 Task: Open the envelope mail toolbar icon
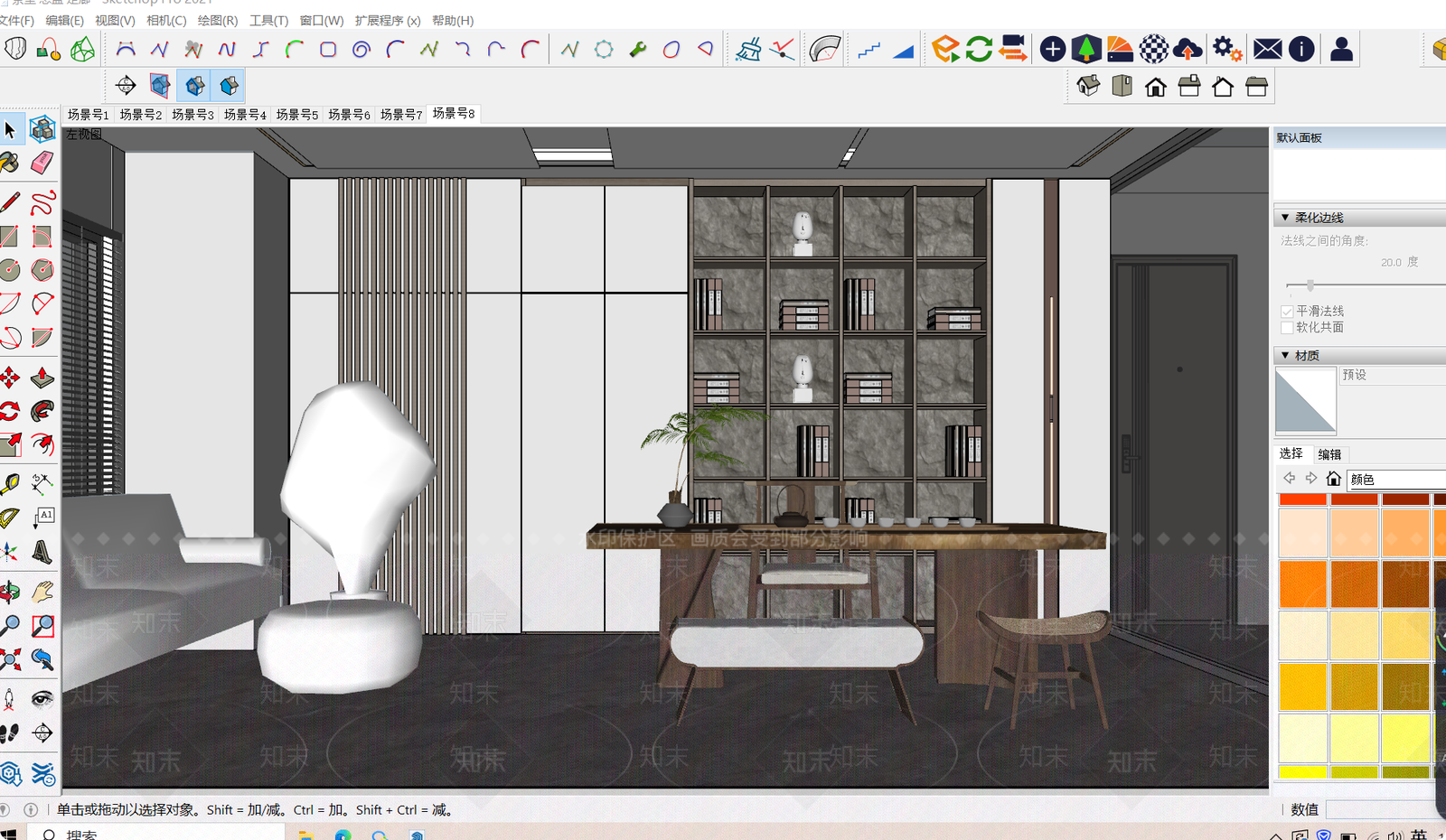[x=1267, y=49]
